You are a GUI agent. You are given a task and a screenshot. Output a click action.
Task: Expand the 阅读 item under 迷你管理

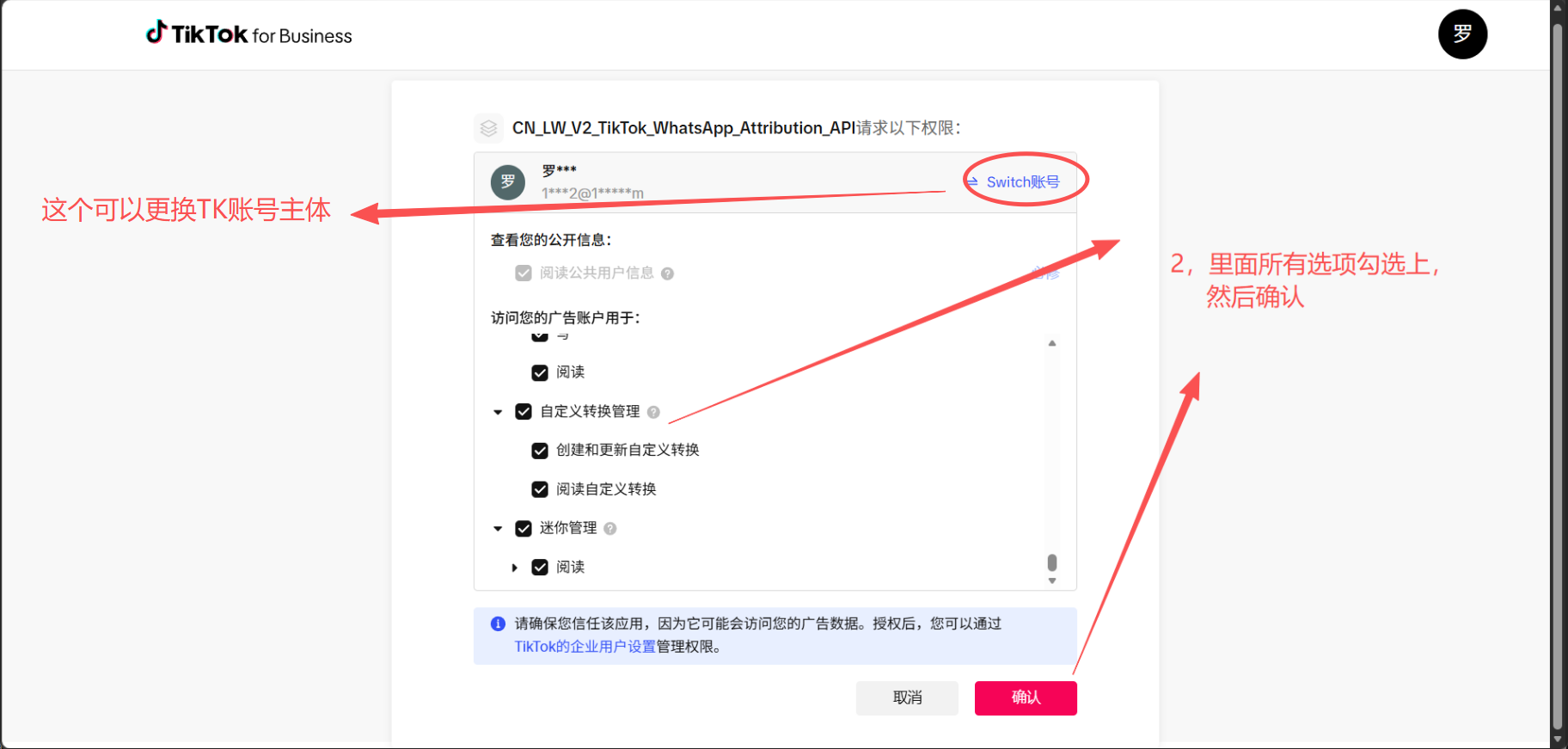[514, 568]
